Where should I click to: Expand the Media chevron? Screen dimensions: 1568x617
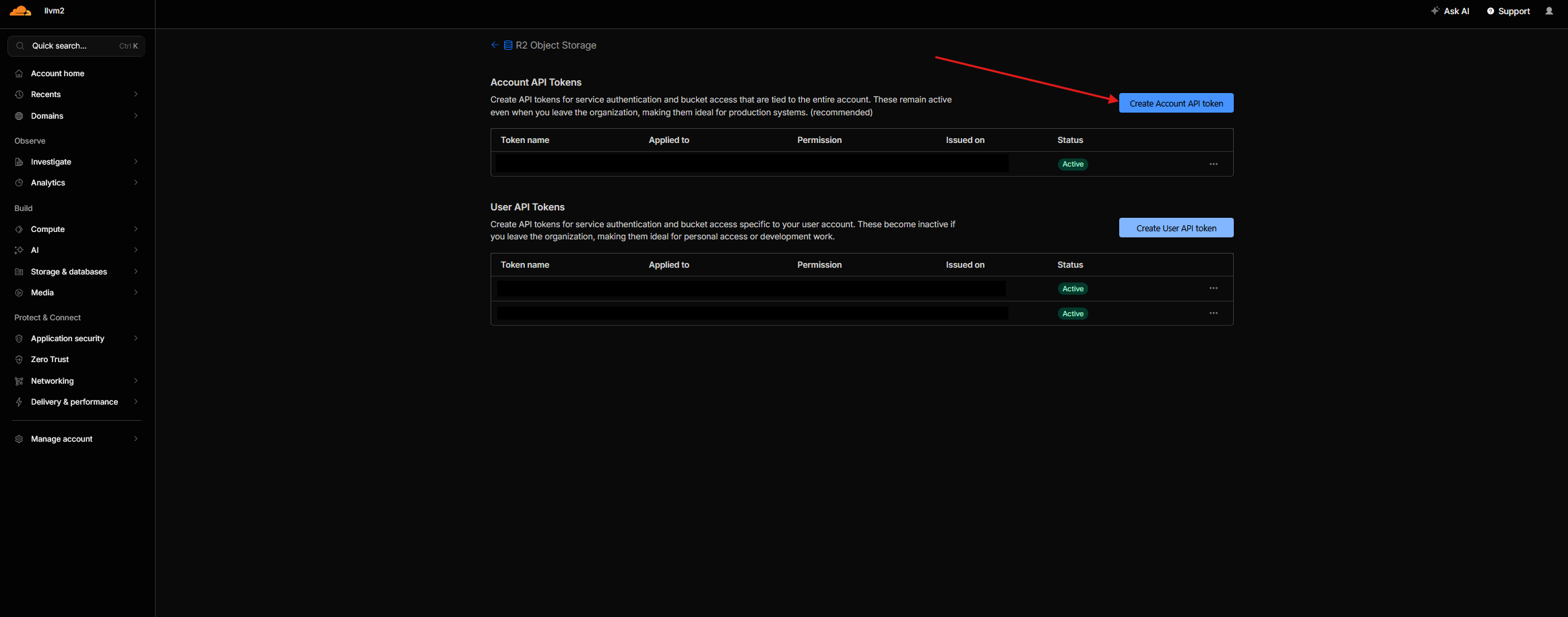click(136, 293)
